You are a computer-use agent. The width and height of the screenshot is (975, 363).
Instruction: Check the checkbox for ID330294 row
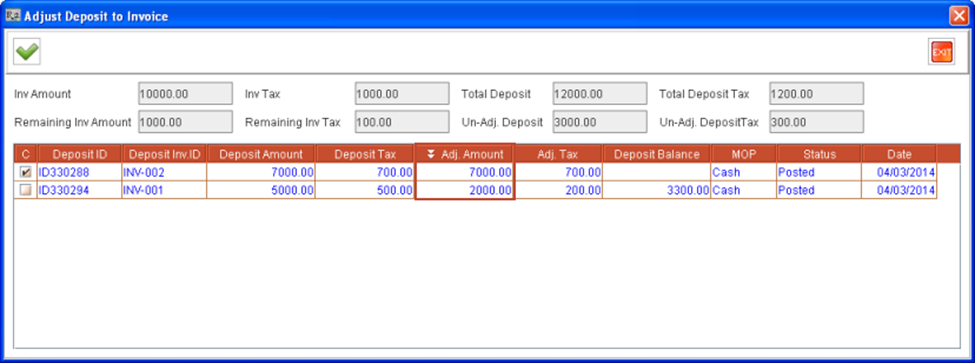(x=25, y=191)
